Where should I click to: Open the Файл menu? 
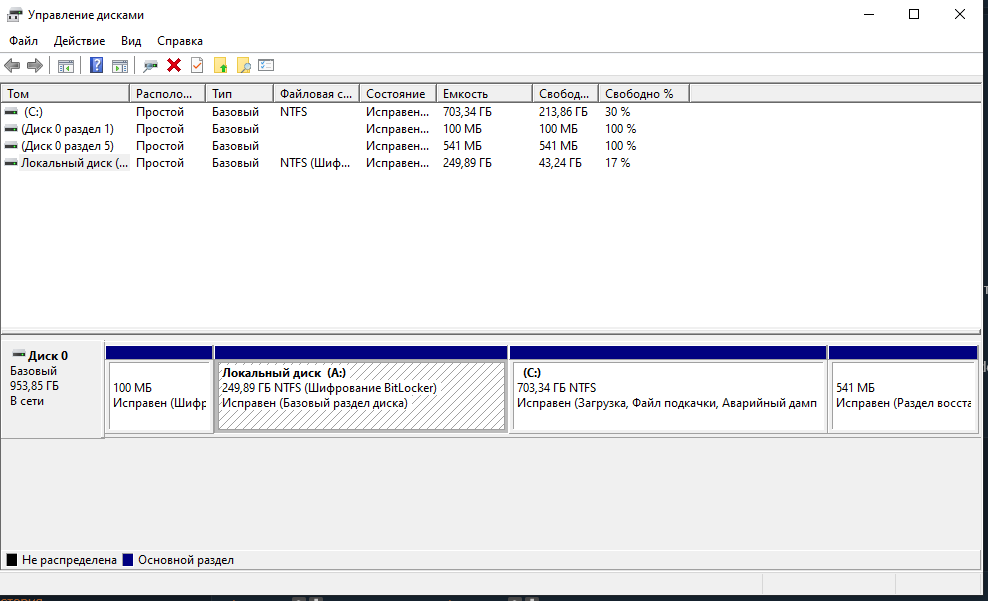pos(23,41)
